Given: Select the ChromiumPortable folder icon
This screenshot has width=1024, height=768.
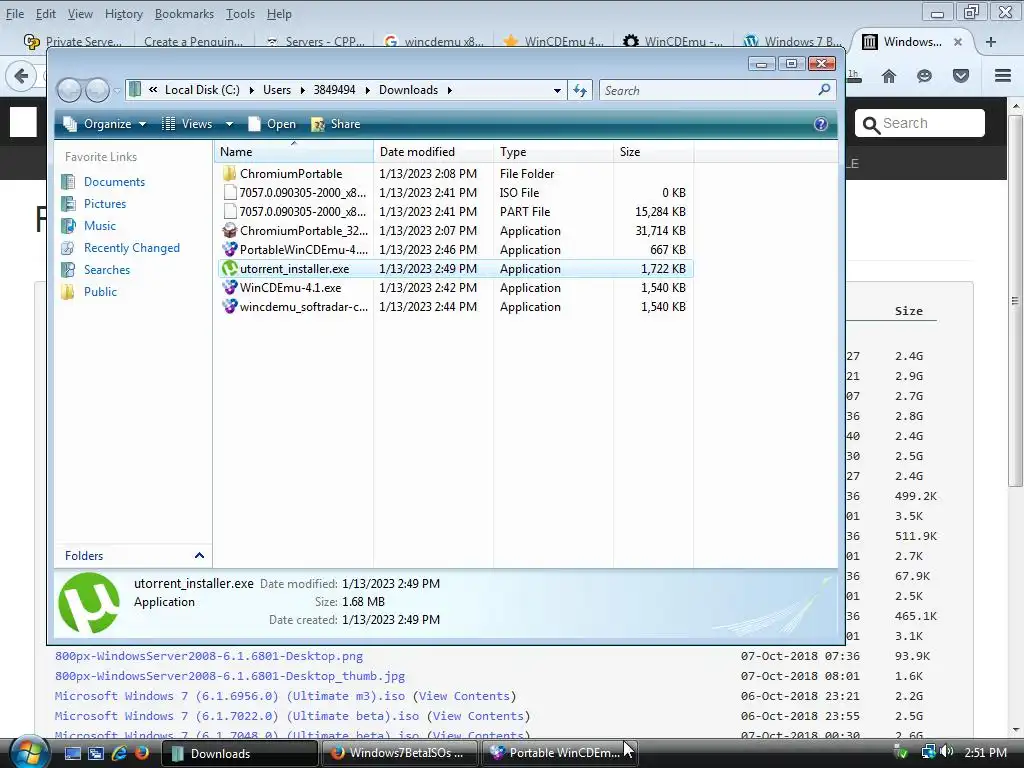Looking at the screenshot, I should coord(229,174).
